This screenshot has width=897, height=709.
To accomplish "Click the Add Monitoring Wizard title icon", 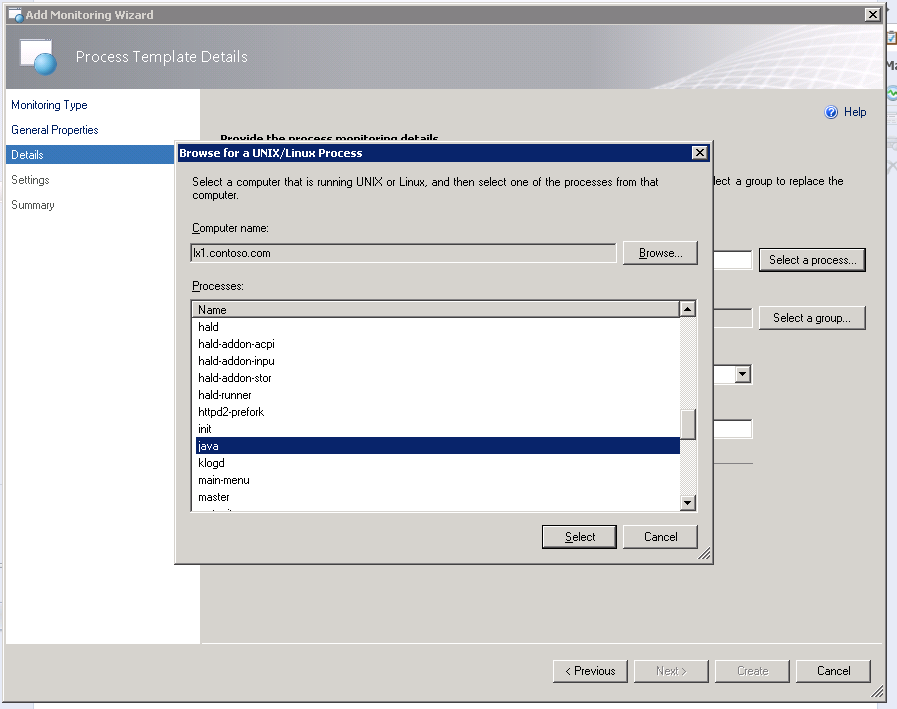I will tap(15, 15).
